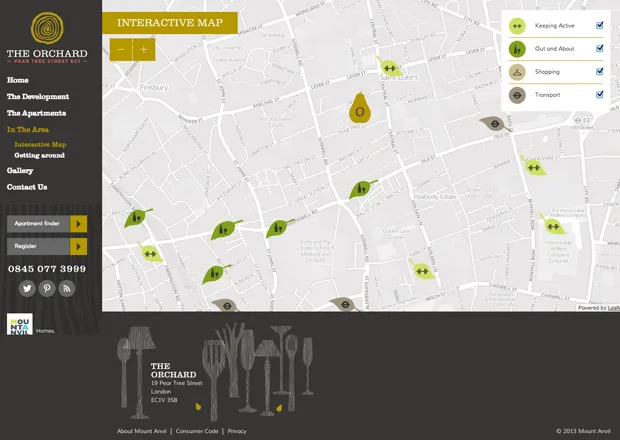Click the Finsbury map label
The image size is (620, 440).
pyautogui.click(x=154, y=87)
